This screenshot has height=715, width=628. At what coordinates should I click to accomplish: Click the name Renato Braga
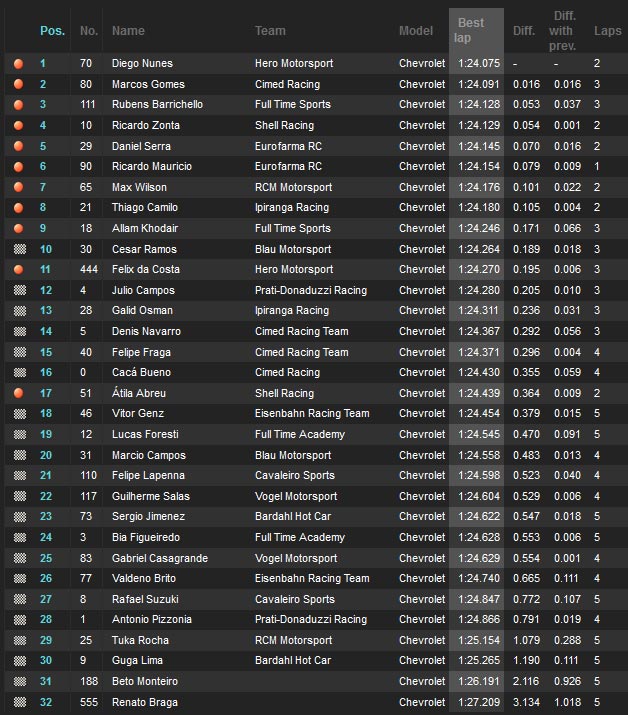pyautogui.click(x=145, y=702)
